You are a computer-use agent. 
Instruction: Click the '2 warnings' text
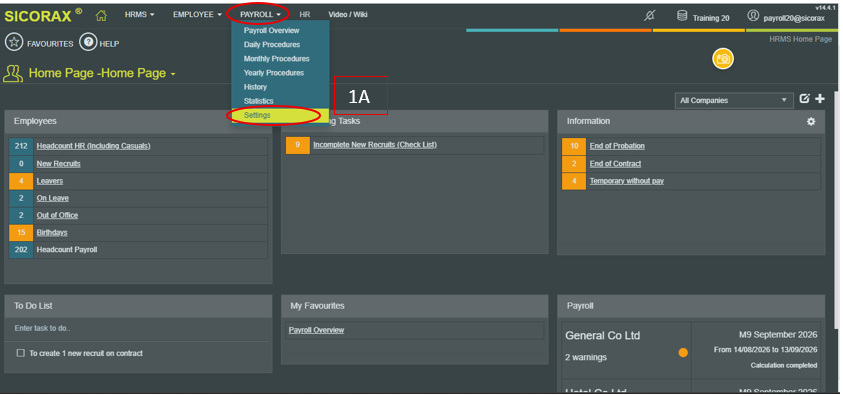[586, 357]
